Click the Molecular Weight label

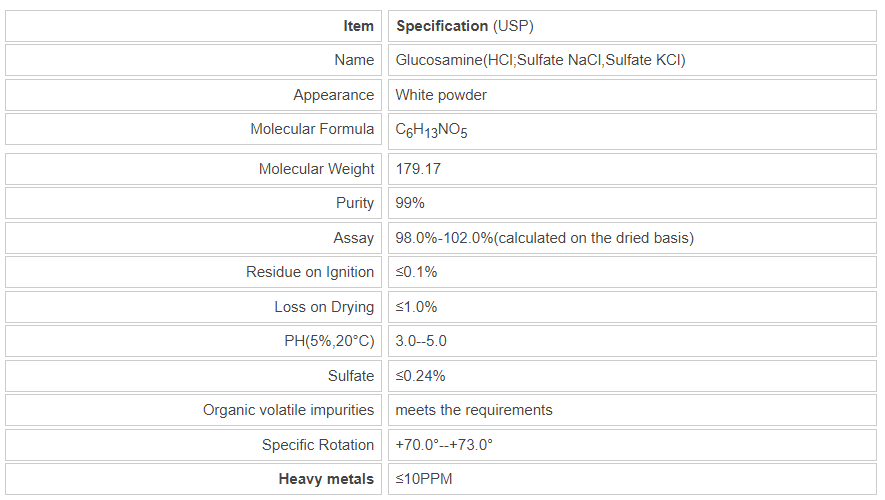click(316, 169)
